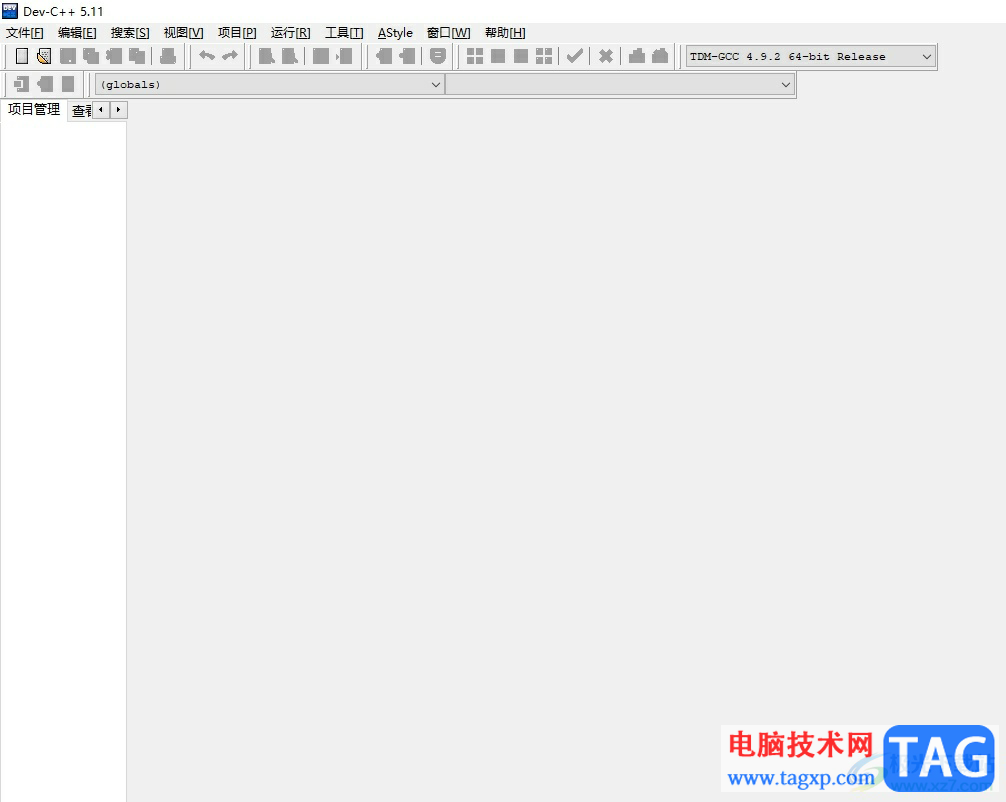The image size is (1006, 802).
Task: Click the Add to project icon
Action: [384, 56]
